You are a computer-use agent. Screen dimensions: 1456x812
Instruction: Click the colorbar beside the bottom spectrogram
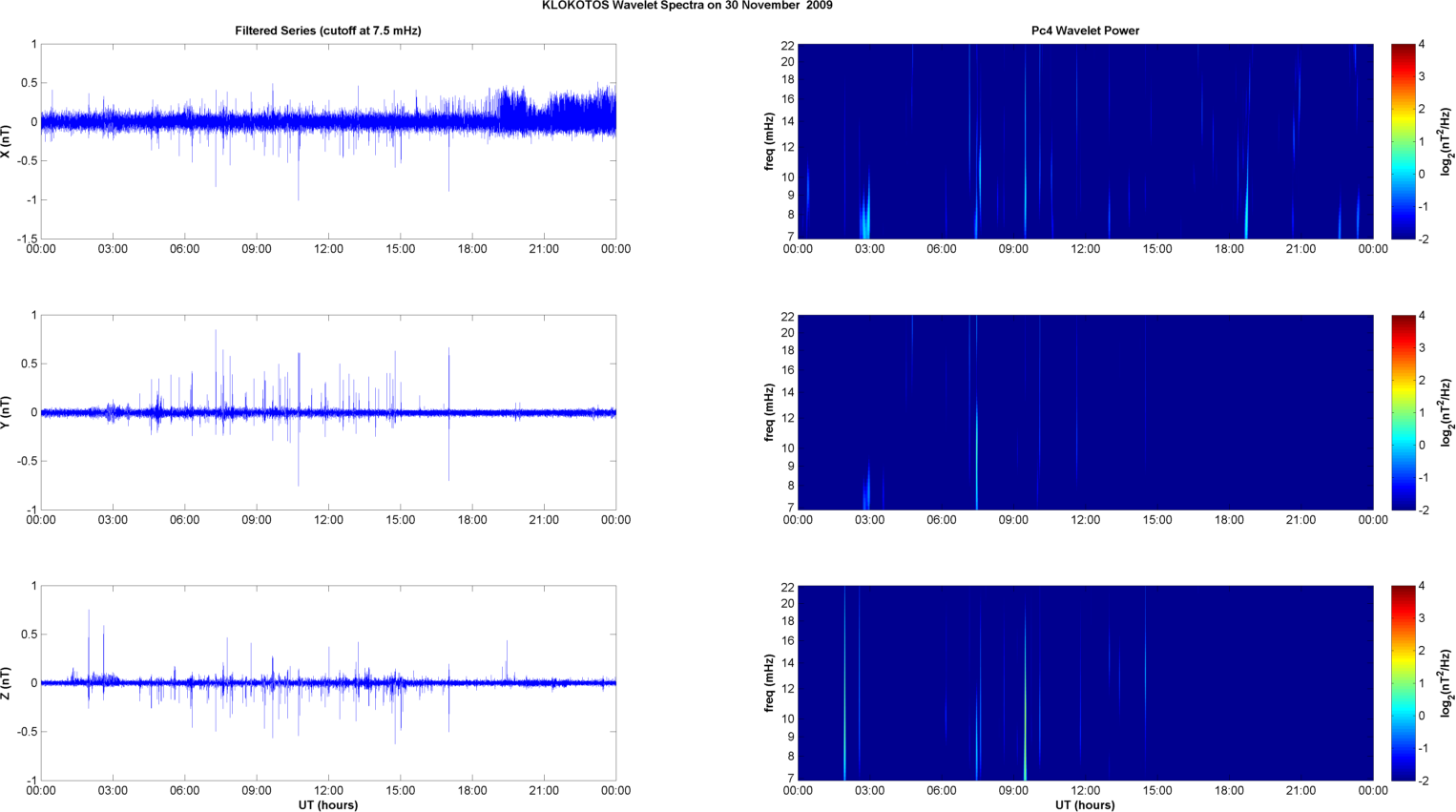click(x=1403, y=683)
